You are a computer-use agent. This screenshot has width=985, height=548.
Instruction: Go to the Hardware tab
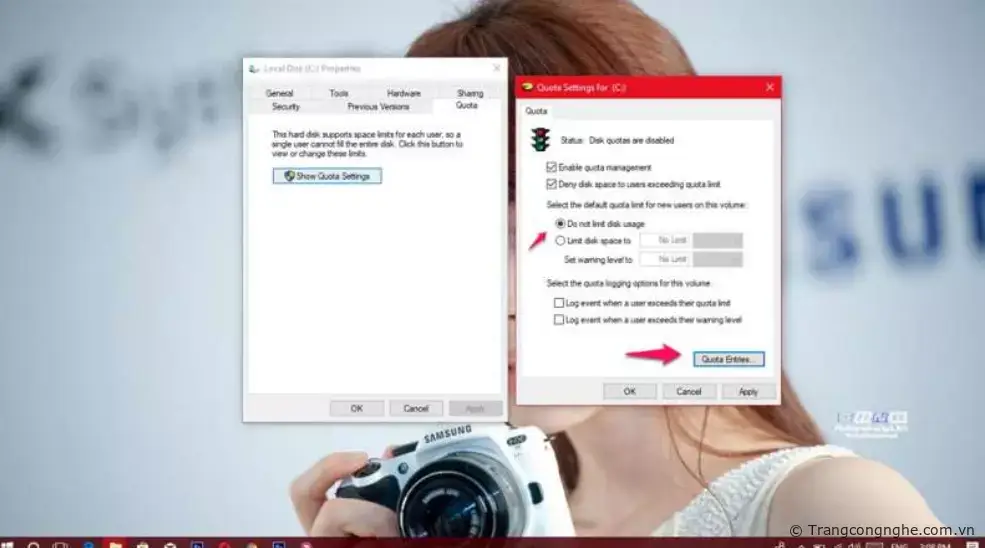[x=403, y=93]
